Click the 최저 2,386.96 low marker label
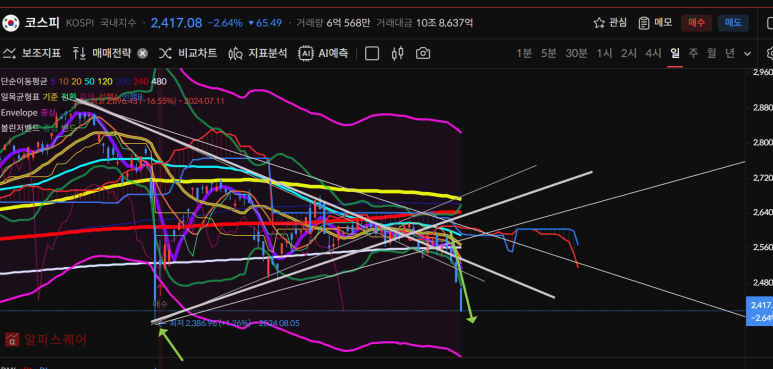The height and width of the screenshot is (369, 773). coord(234,323)
